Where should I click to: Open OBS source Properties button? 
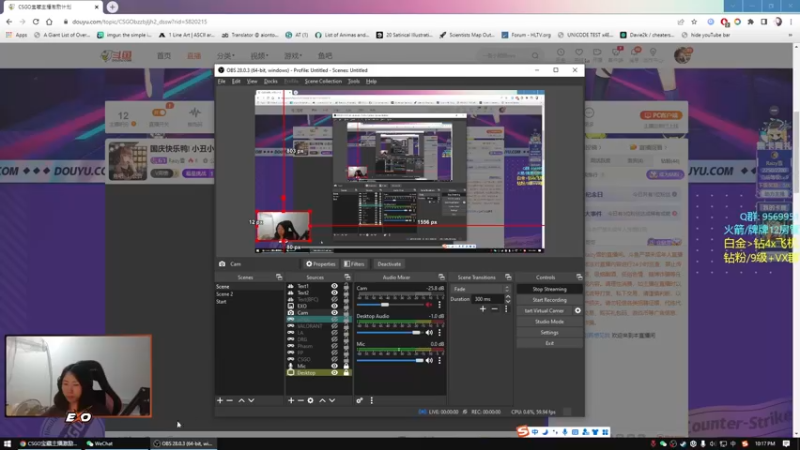321,264
